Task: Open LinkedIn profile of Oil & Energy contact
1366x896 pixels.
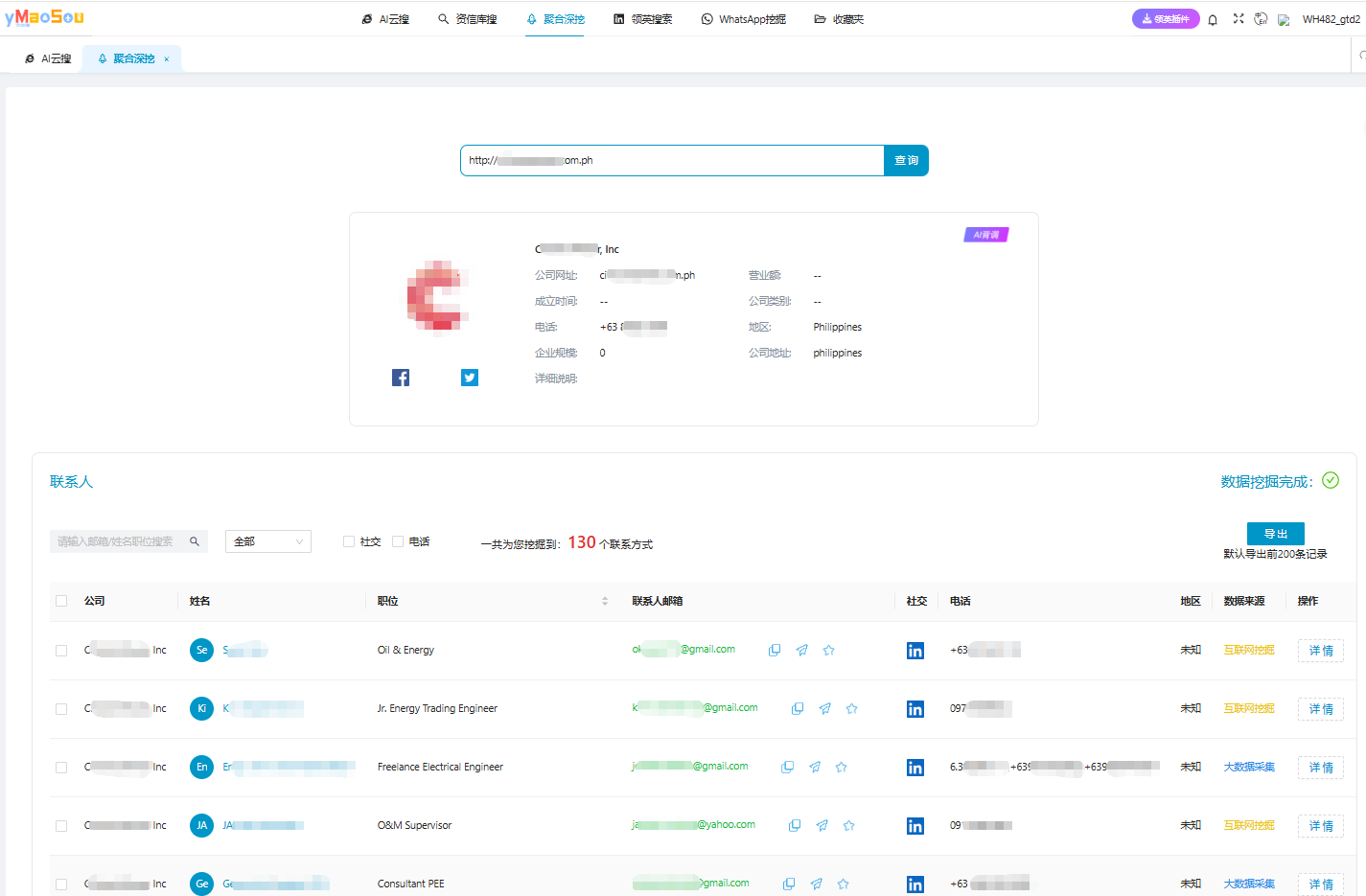Action: 915,651
